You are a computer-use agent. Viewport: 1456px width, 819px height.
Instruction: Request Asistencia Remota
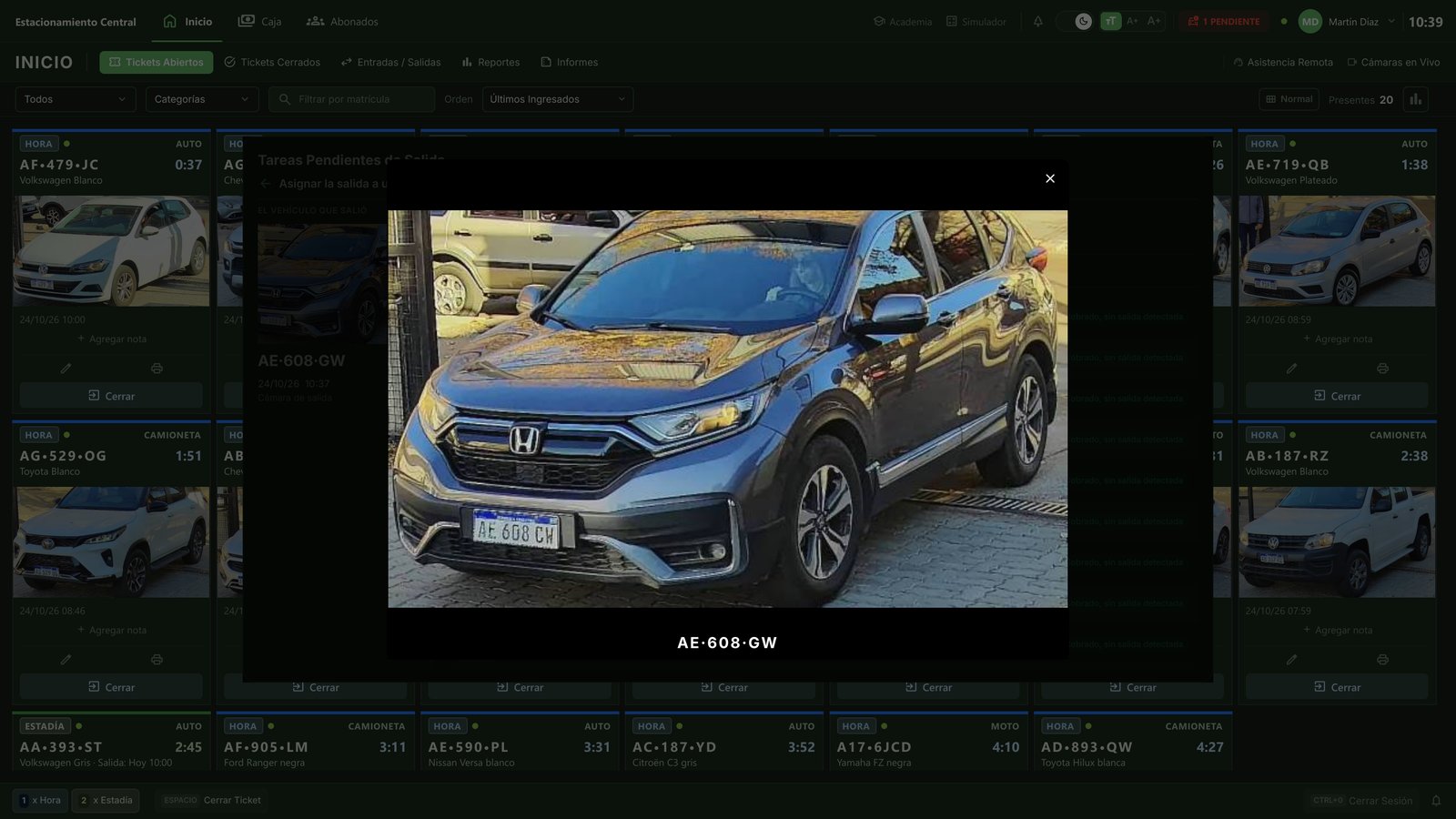1283,62
